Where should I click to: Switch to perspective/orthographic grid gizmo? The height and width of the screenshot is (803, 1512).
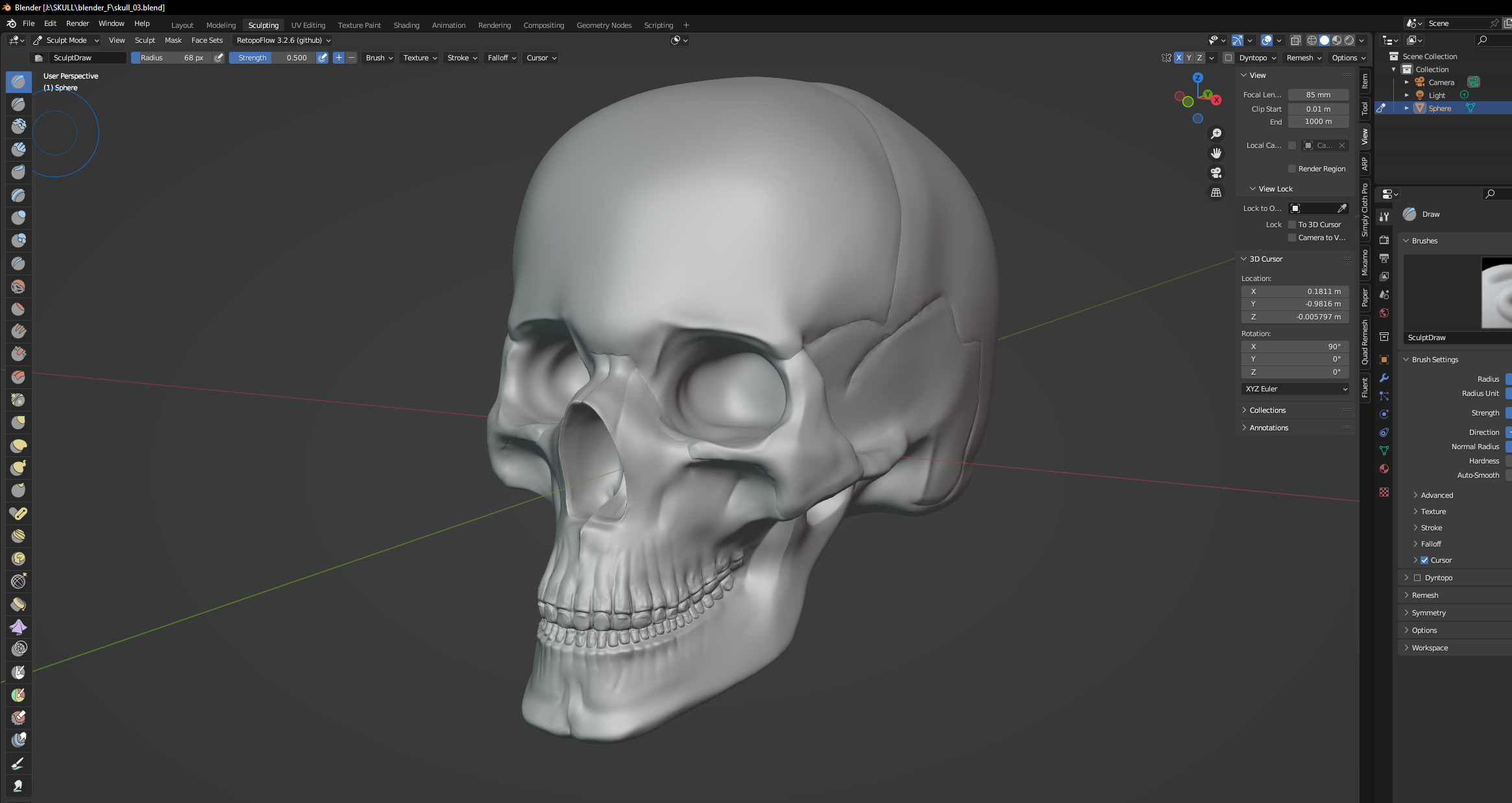[1216, 193]
